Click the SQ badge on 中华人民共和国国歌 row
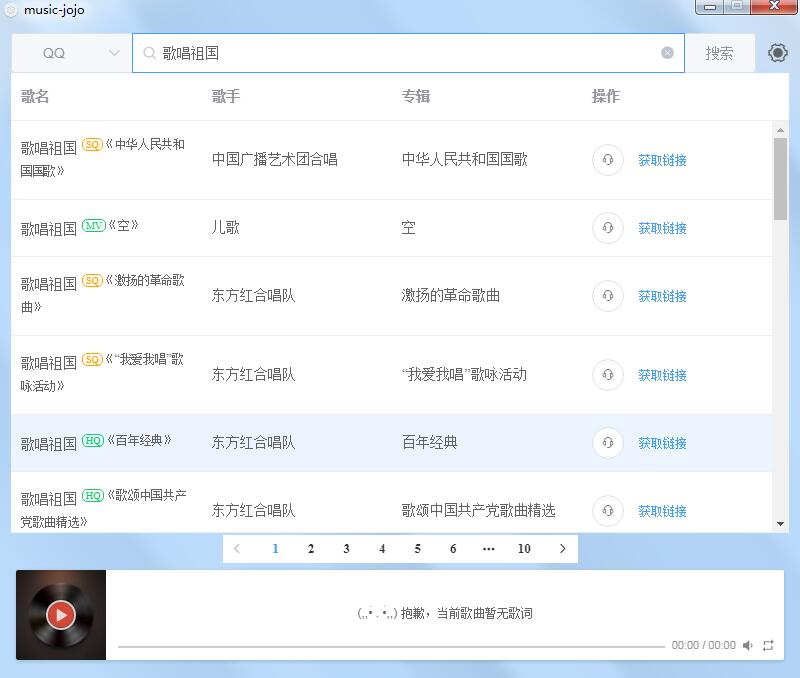The width and height of the screenshot is (800, 678). [92, 145]
